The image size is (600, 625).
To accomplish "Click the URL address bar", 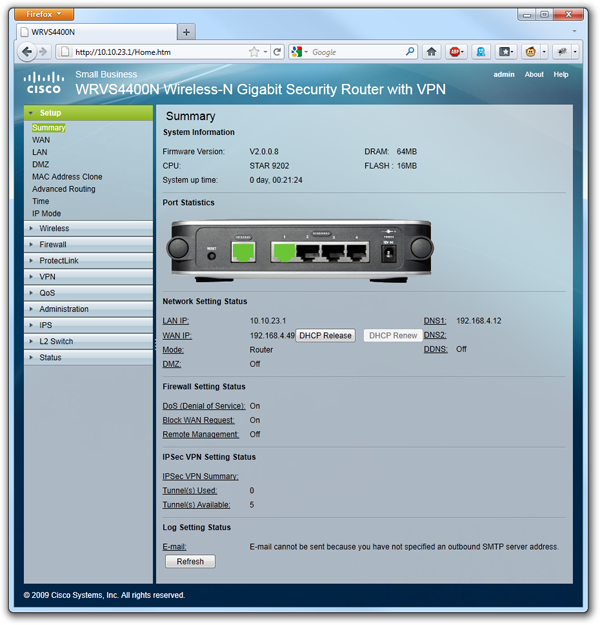I will (159, 52).
